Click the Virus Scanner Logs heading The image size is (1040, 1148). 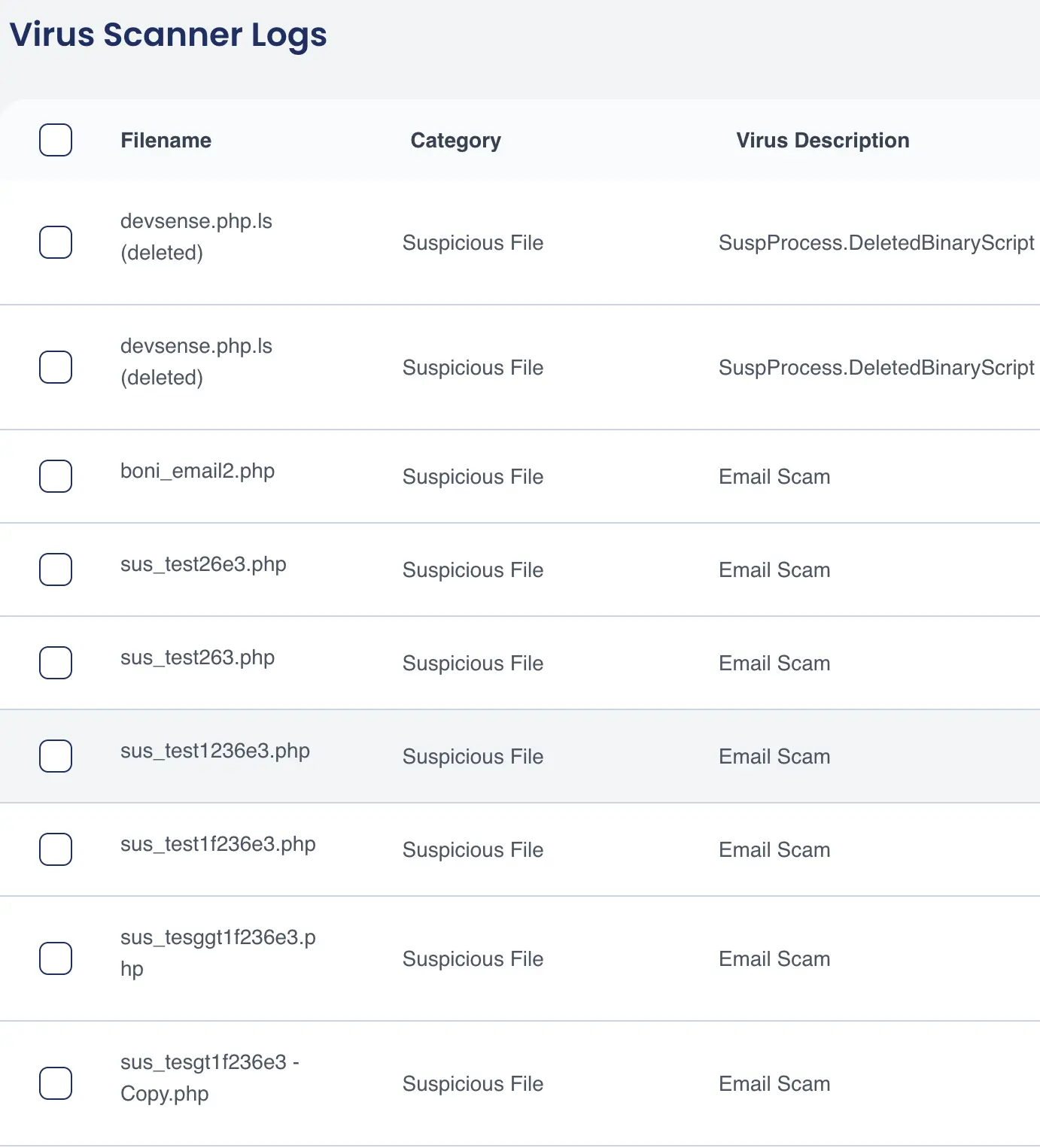click(167, 35)
